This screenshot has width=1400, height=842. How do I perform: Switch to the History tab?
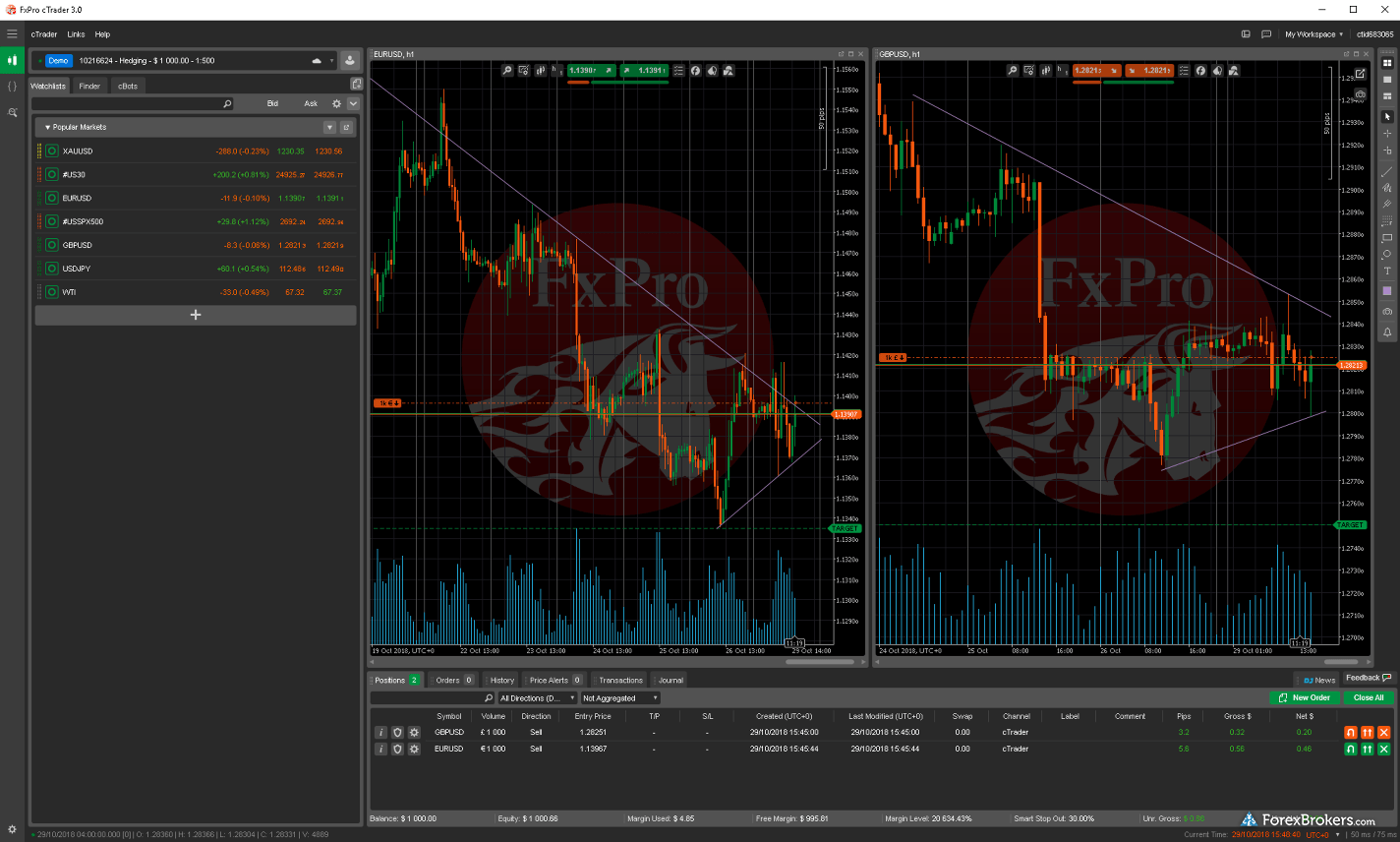pos(501,680)
